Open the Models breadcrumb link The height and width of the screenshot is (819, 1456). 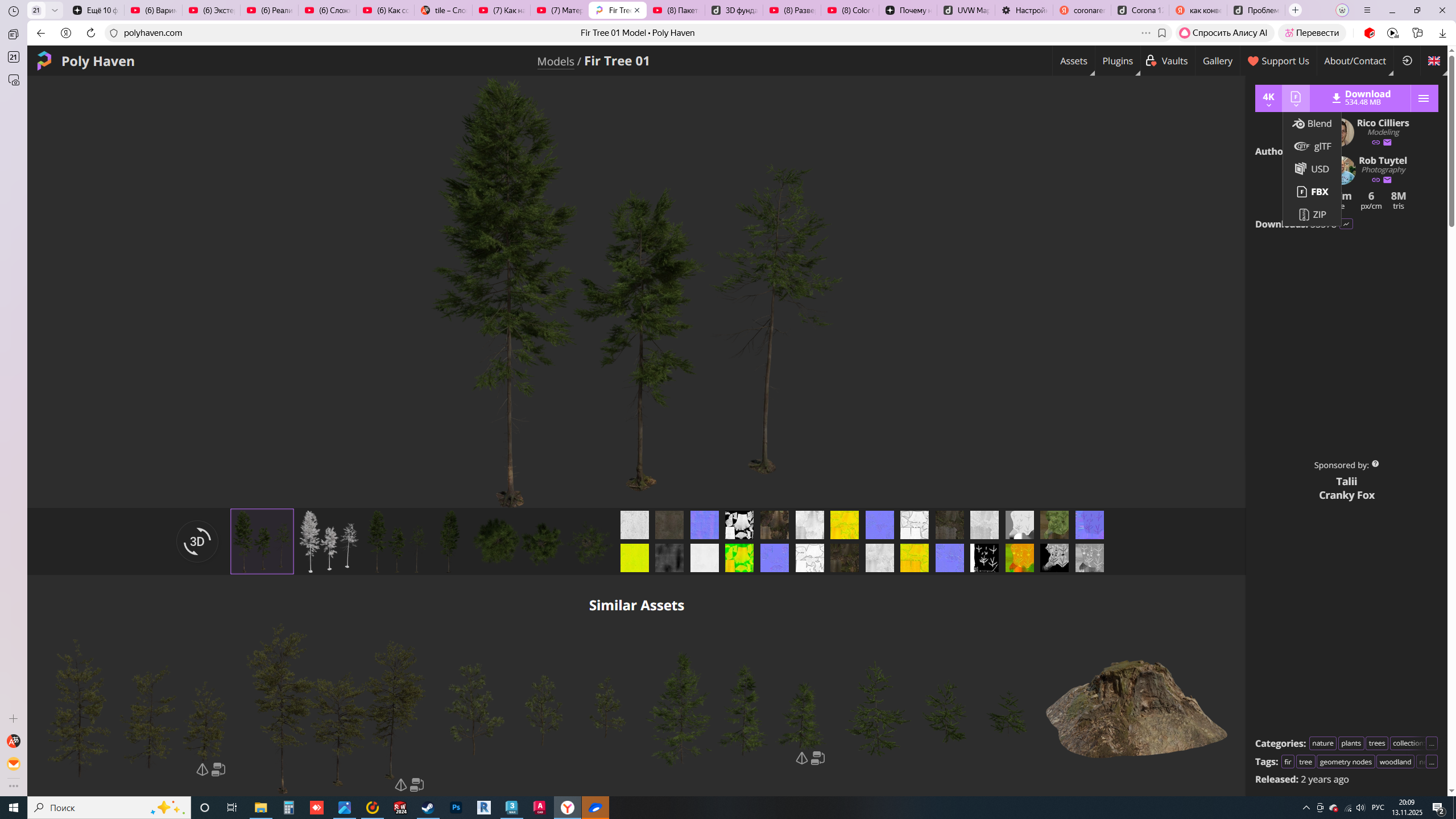click(555, 61)
